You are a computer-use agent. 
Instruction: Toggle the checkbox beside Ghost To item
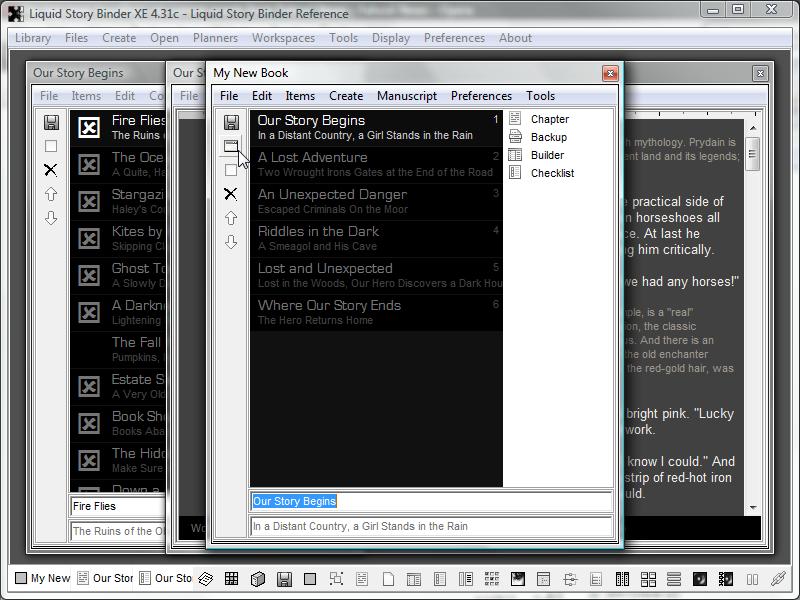coord(89,276)
